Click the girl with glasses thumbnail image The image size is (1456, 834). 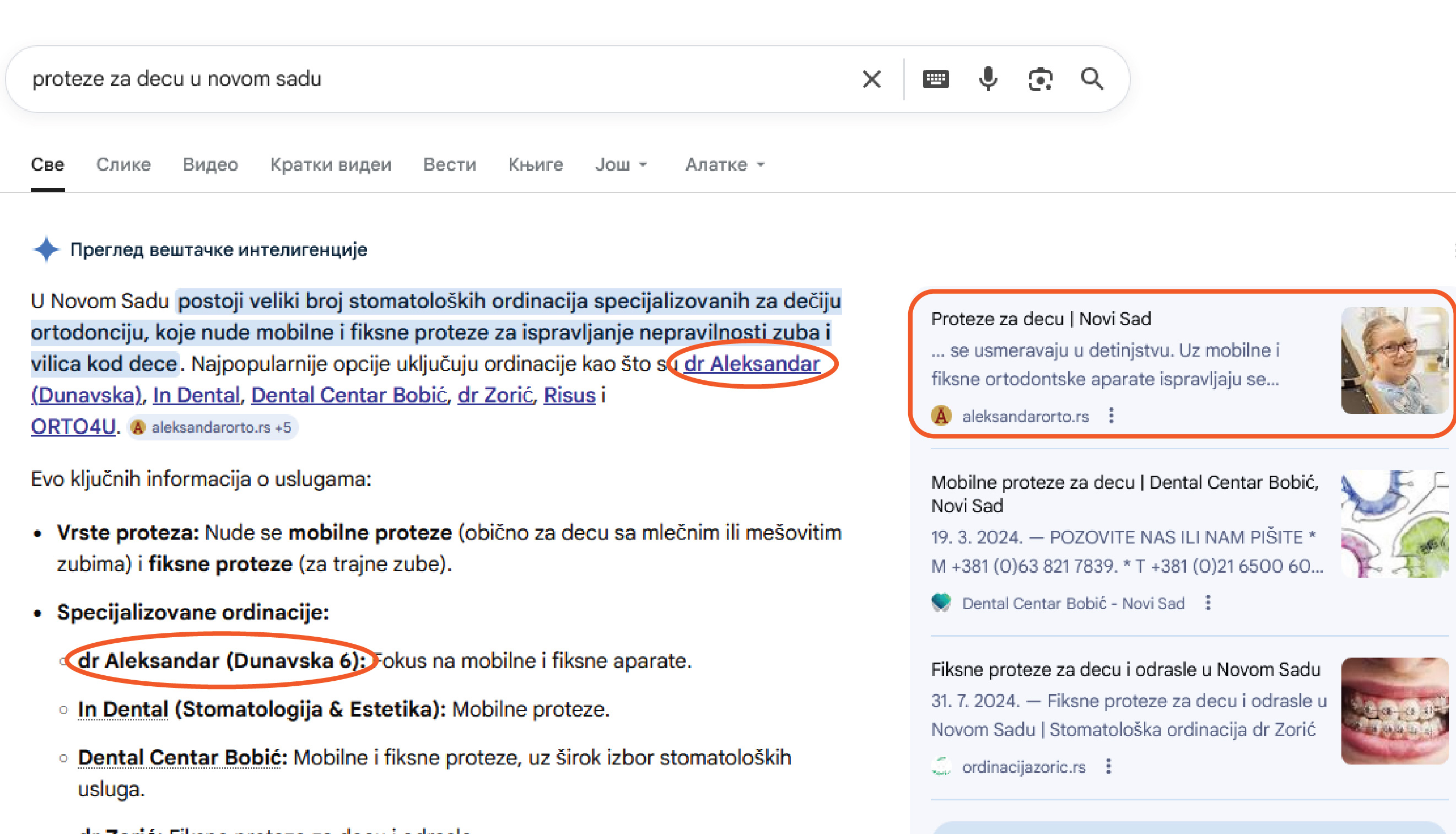(1394, 361)
